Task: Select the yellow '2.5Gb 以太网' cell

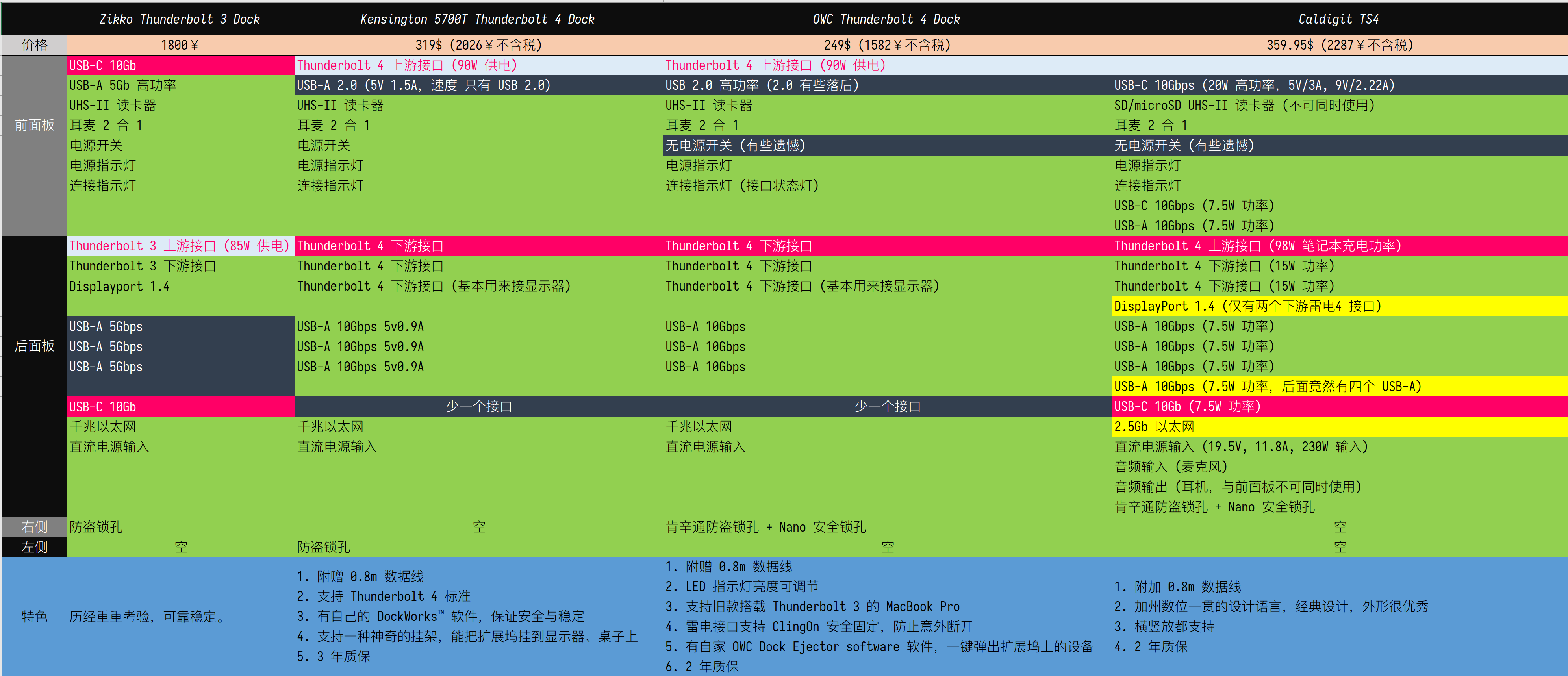Action: pos(1339,426)
